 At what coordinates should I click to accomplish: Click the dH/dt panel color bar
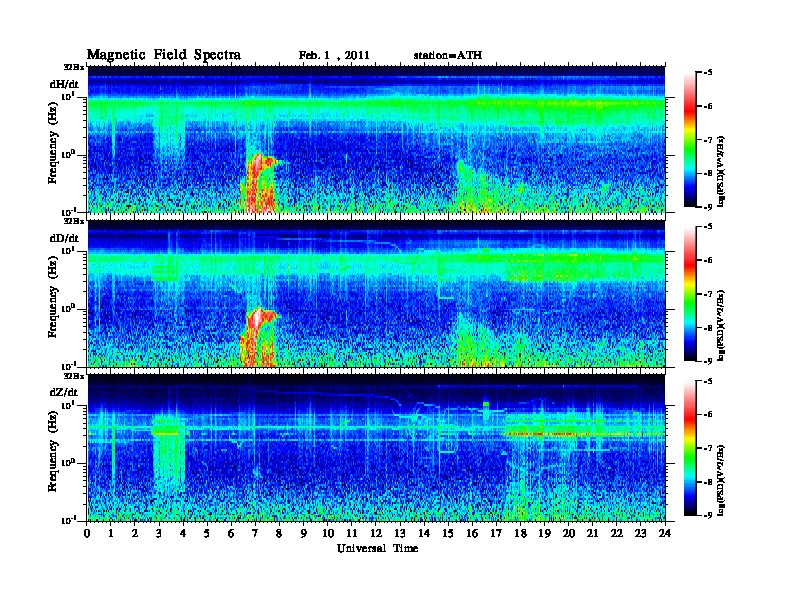[x=690, y=139]
